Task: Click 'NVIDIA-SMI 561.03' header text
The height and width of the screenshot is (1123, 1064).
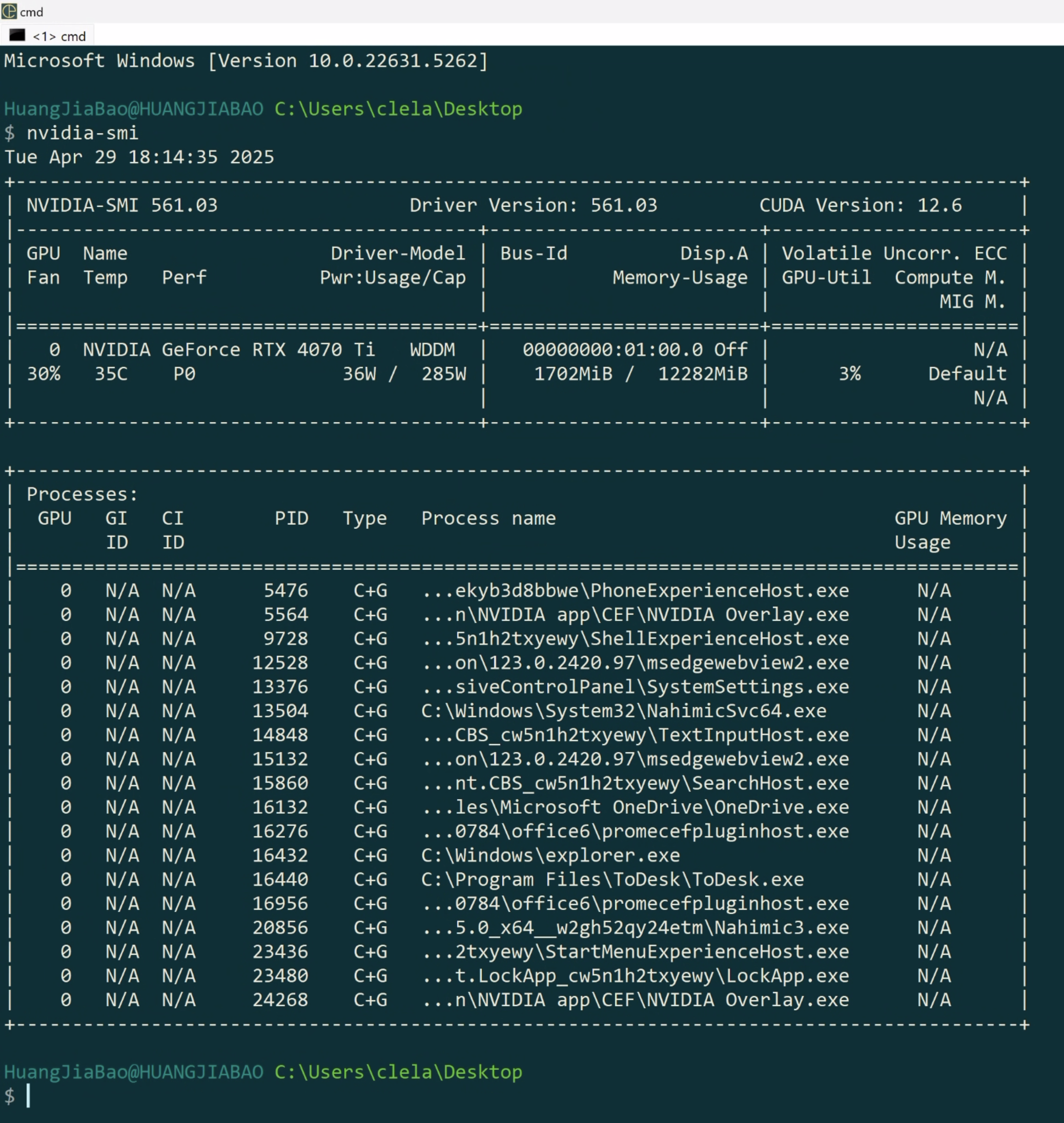Action: (x=122, y=205)
